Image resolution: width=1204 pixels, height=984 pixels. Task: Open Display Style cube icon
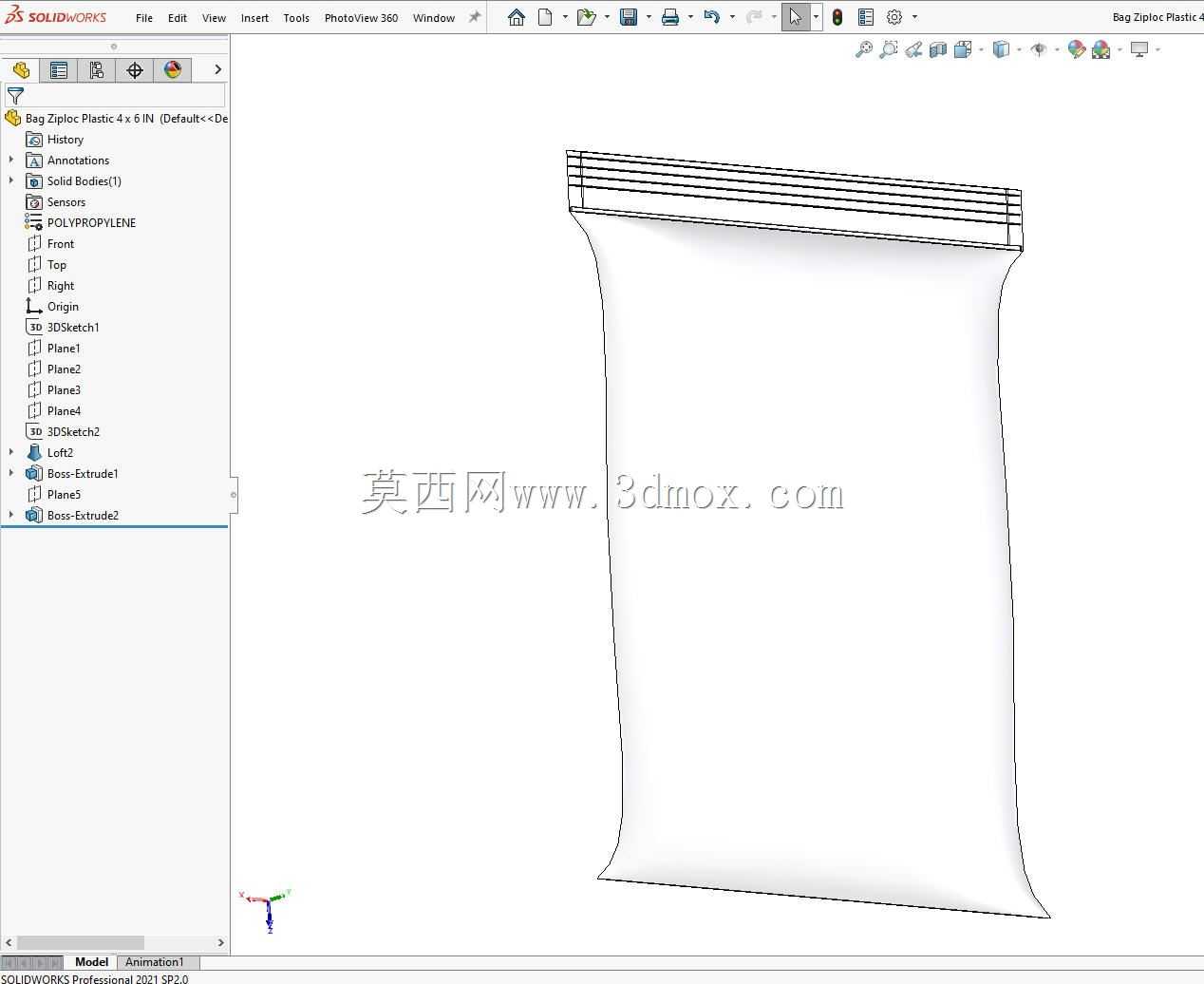[x=1001, y=49]
